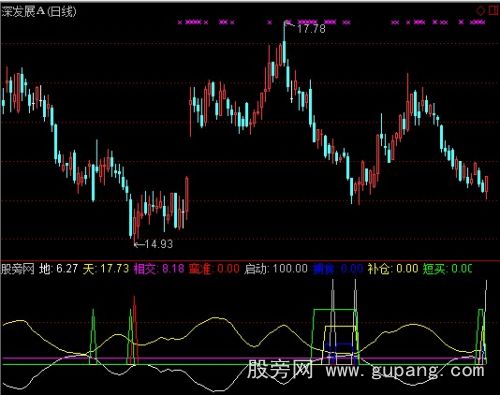Select the 短买 green indicator value
Viewport: 500px width, 395px height.
(x=448, y=269)
